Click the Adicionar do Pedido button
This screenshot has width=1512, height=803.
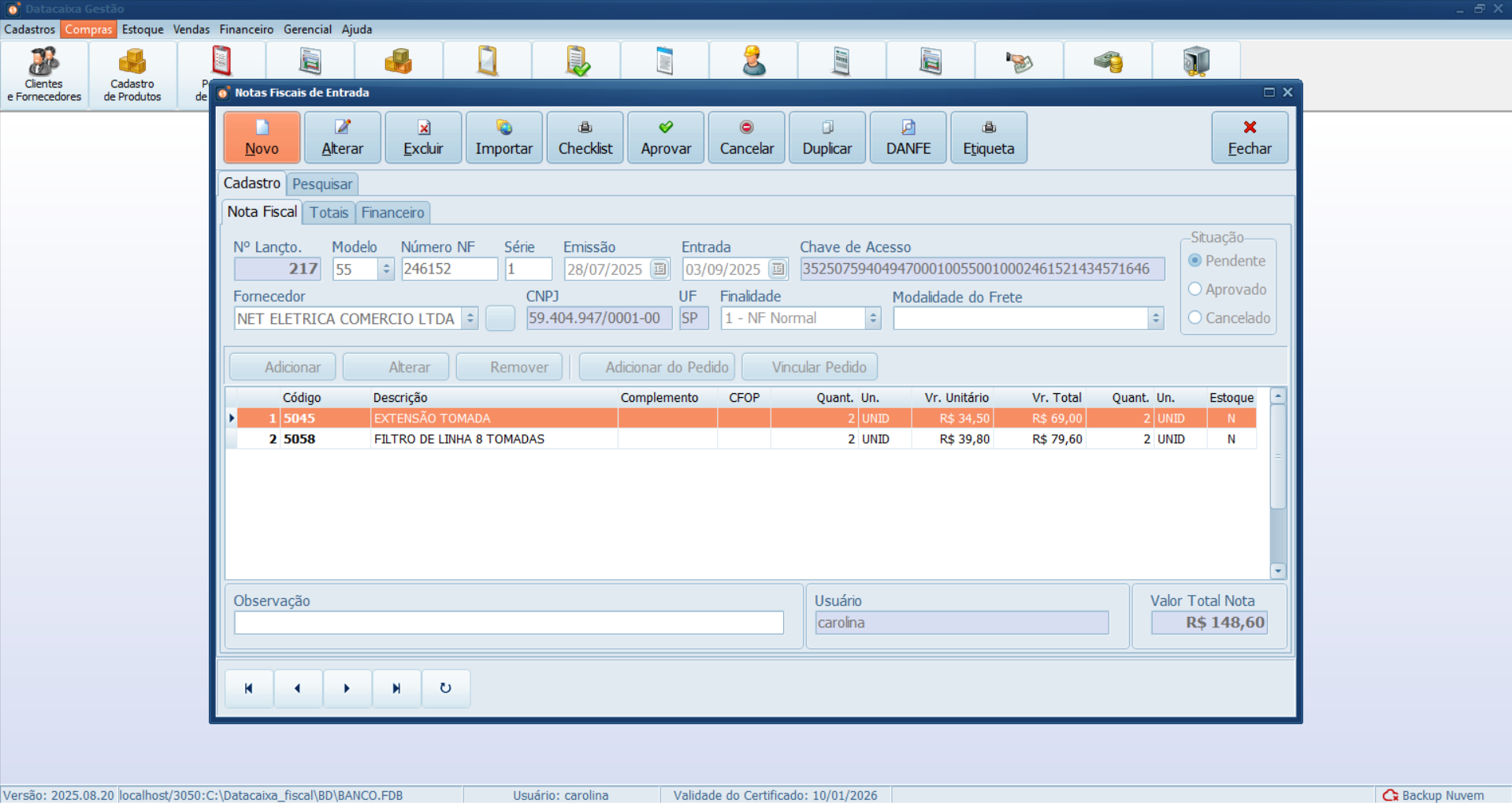pos(656,366)
